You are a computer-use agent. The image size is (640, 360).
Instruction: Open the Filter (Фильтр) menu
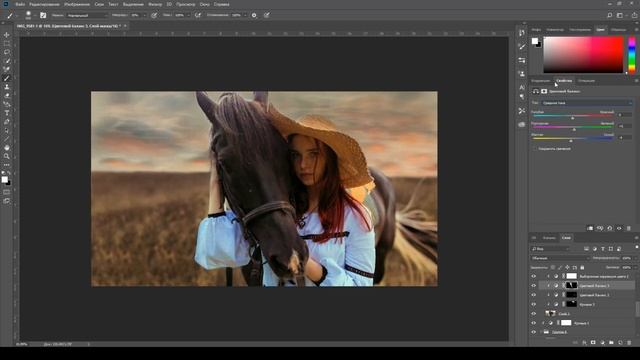155,4
